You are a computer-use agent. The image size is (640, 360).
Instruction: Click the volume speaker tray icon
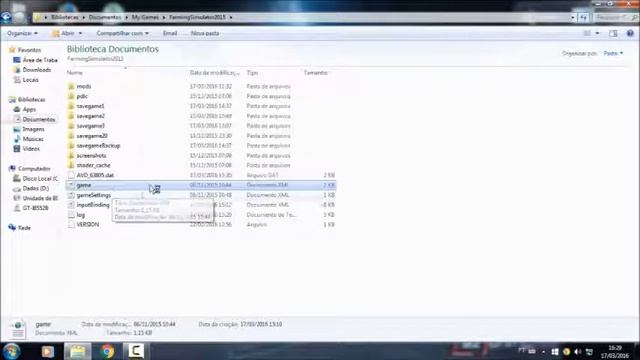point(577,351)
